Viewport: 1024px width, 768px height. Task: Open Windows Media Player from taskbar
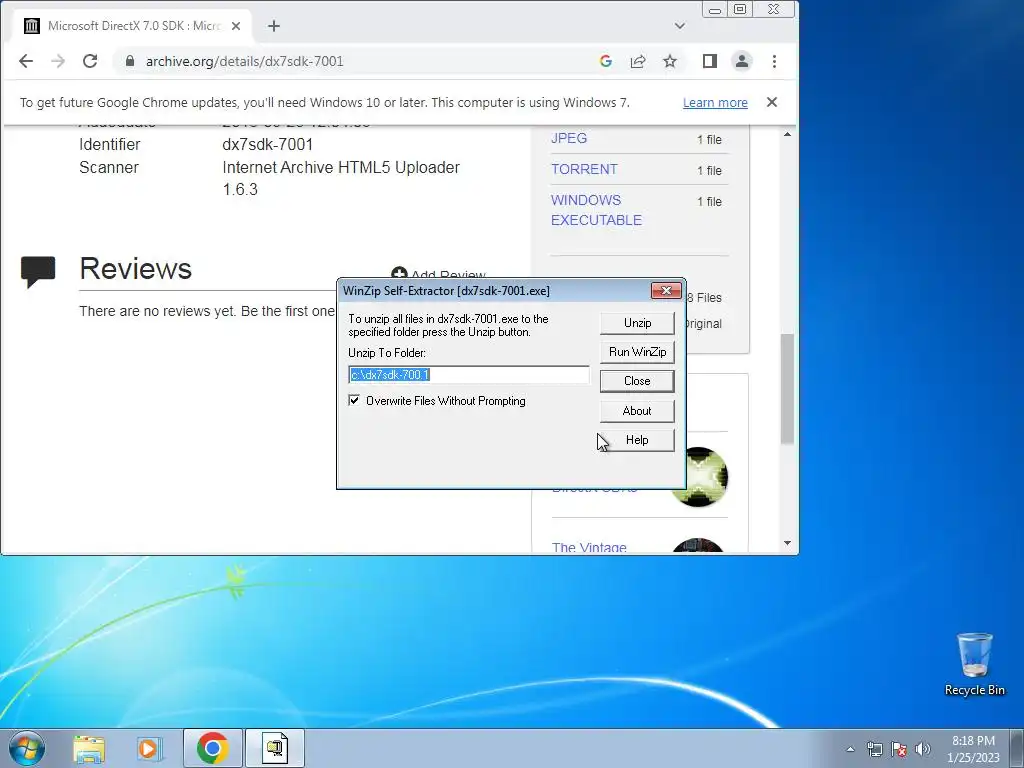tap(150, 748)
